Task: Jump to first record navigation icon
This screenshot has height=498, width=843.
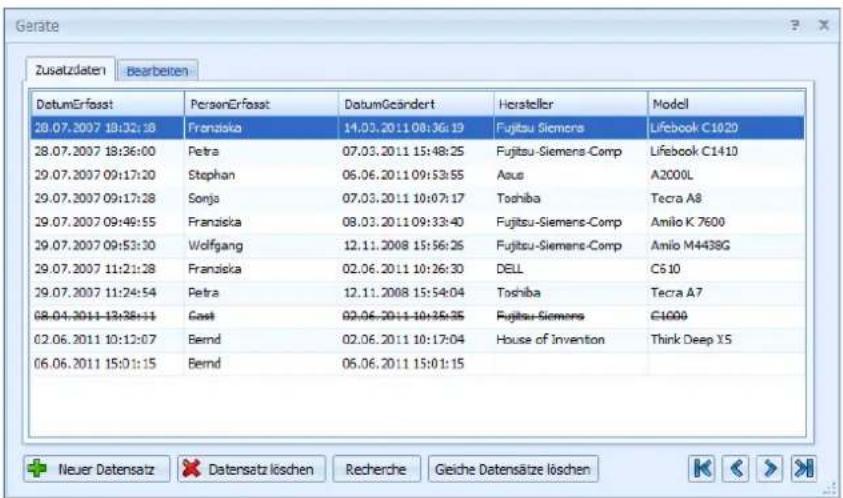Action: (702, 468)
